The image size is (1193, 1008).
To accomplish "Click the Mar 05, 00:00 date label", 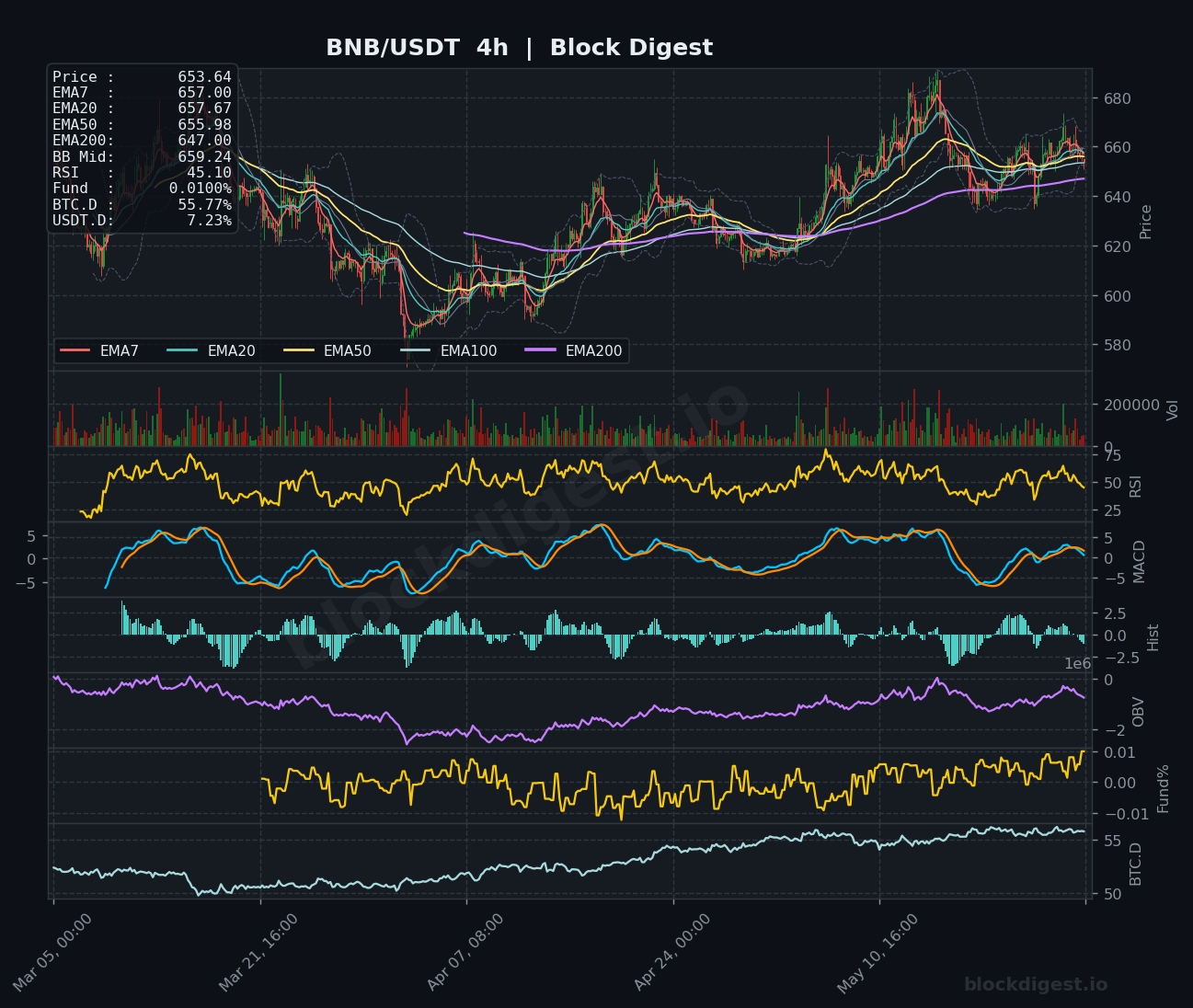I will tap(52, 953).
